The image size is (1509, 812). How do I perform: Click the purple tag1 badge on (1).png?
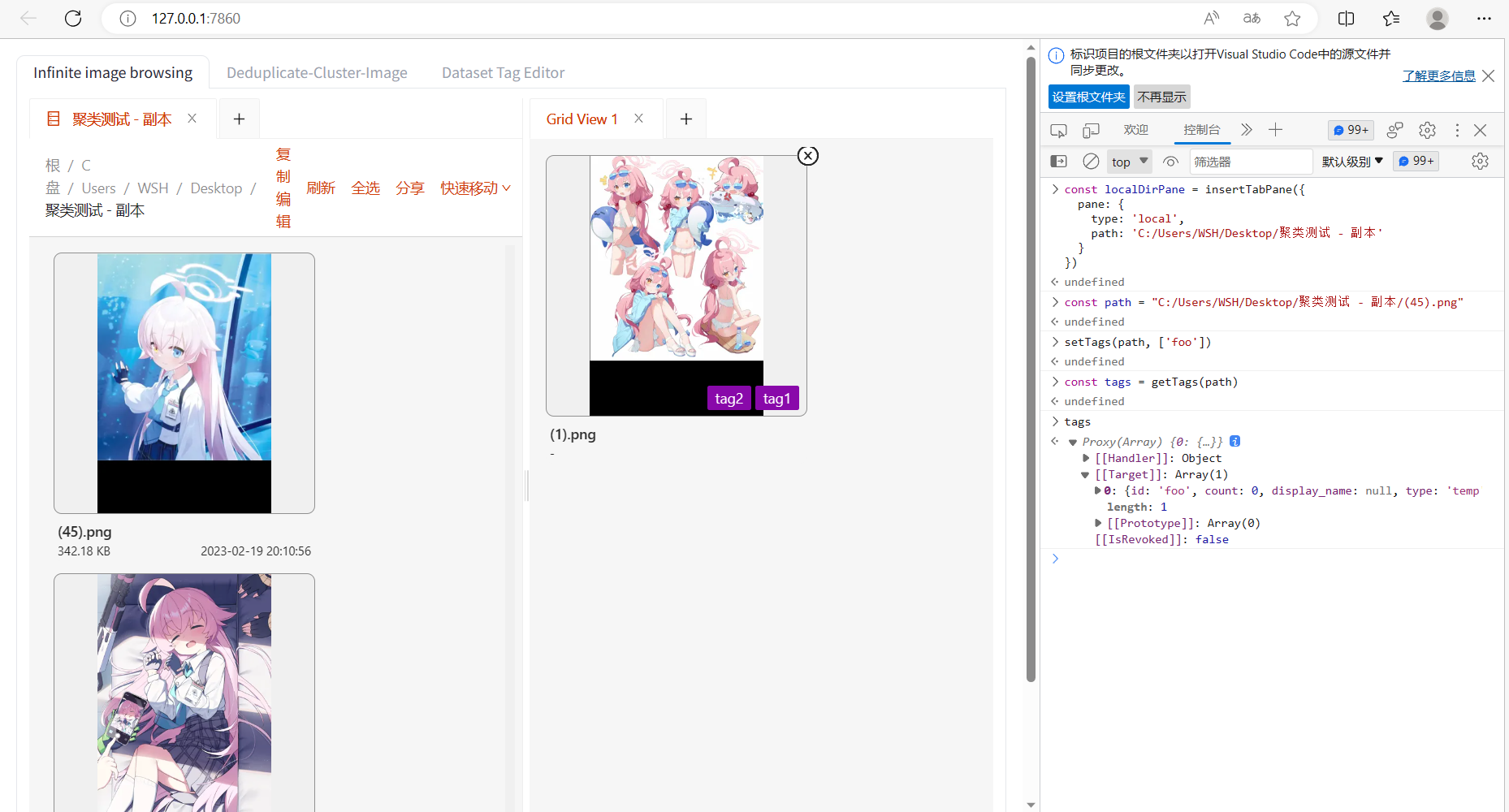pyautogui.click(x=776, y=398)
